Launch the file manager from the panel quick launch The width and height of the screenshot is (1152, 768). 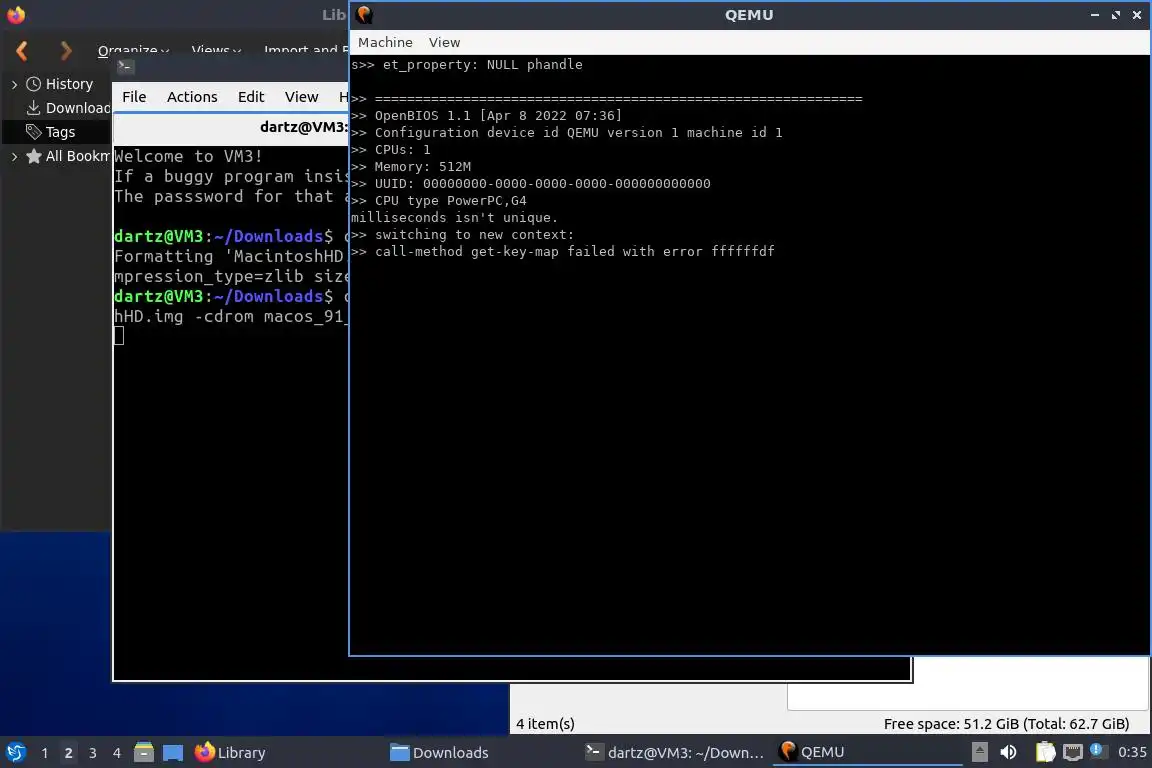pyautogui.click(x=144, y=752)
